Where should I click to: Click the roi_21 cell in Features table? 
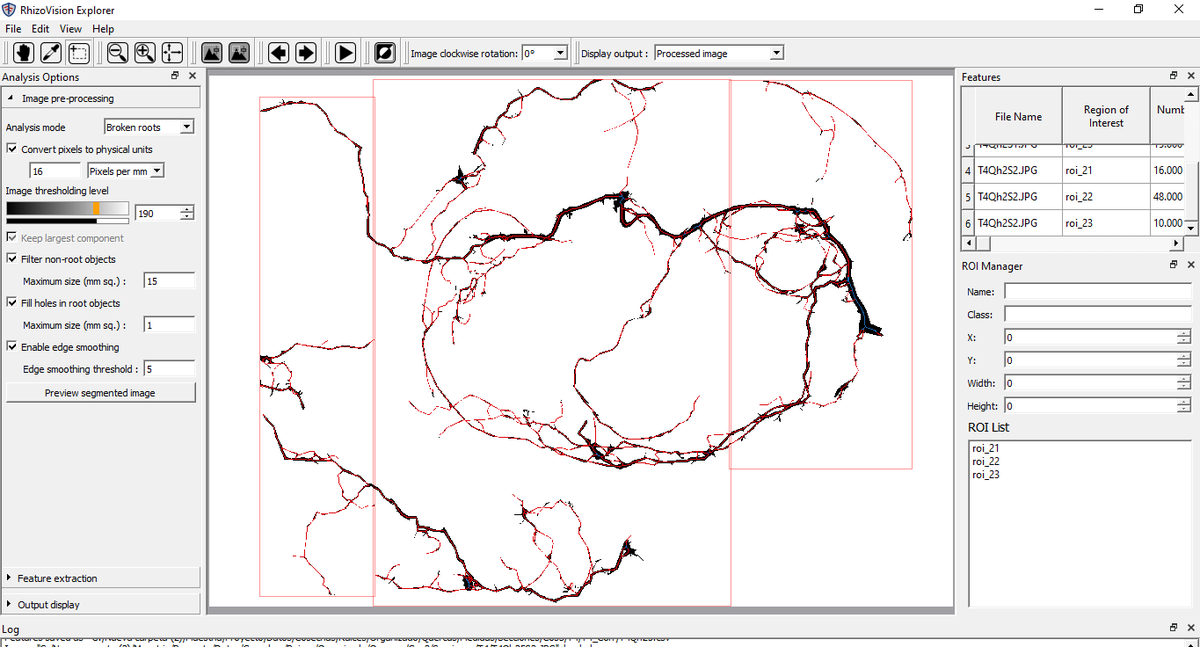(1106, 170)
